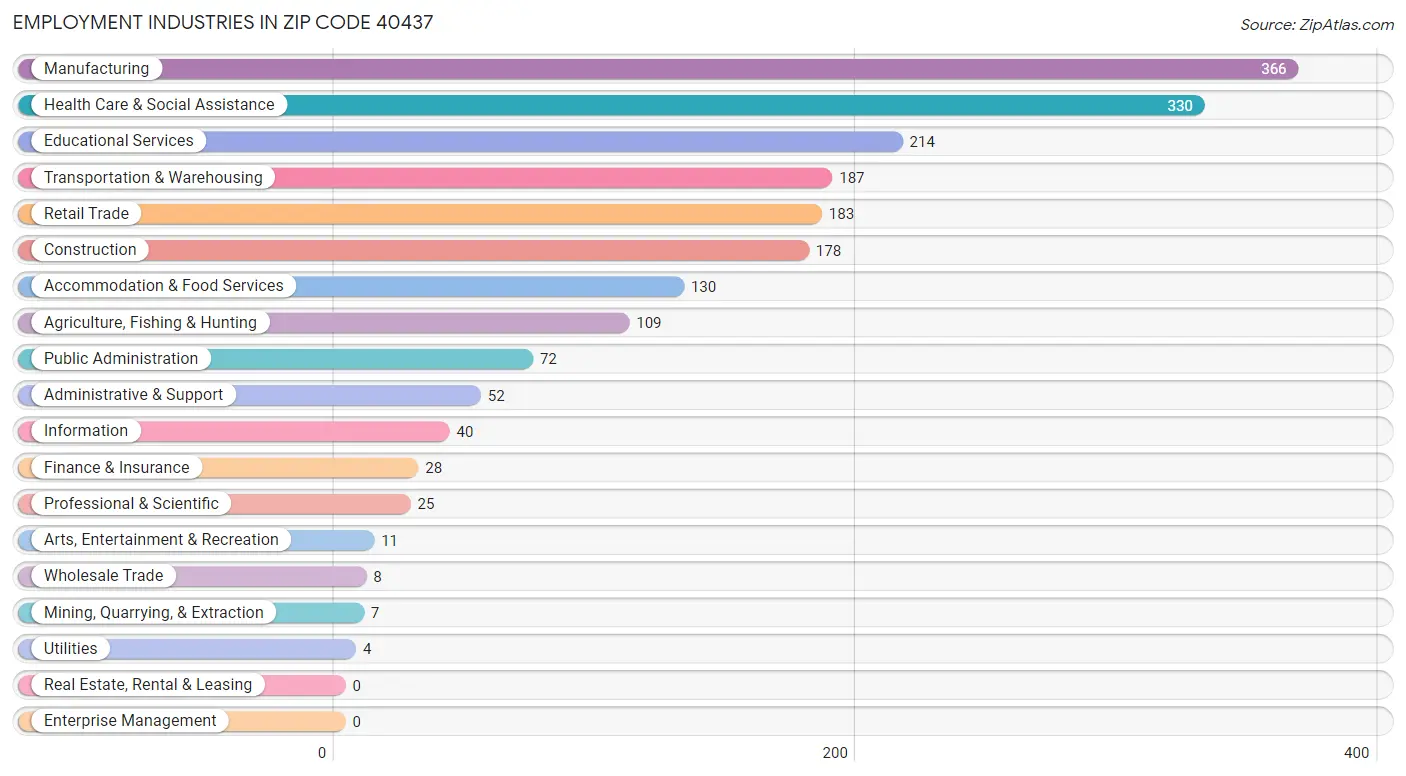1406x776 pixels.
Task: Click the Educational Services label
Action: click(x=118, y=141)
